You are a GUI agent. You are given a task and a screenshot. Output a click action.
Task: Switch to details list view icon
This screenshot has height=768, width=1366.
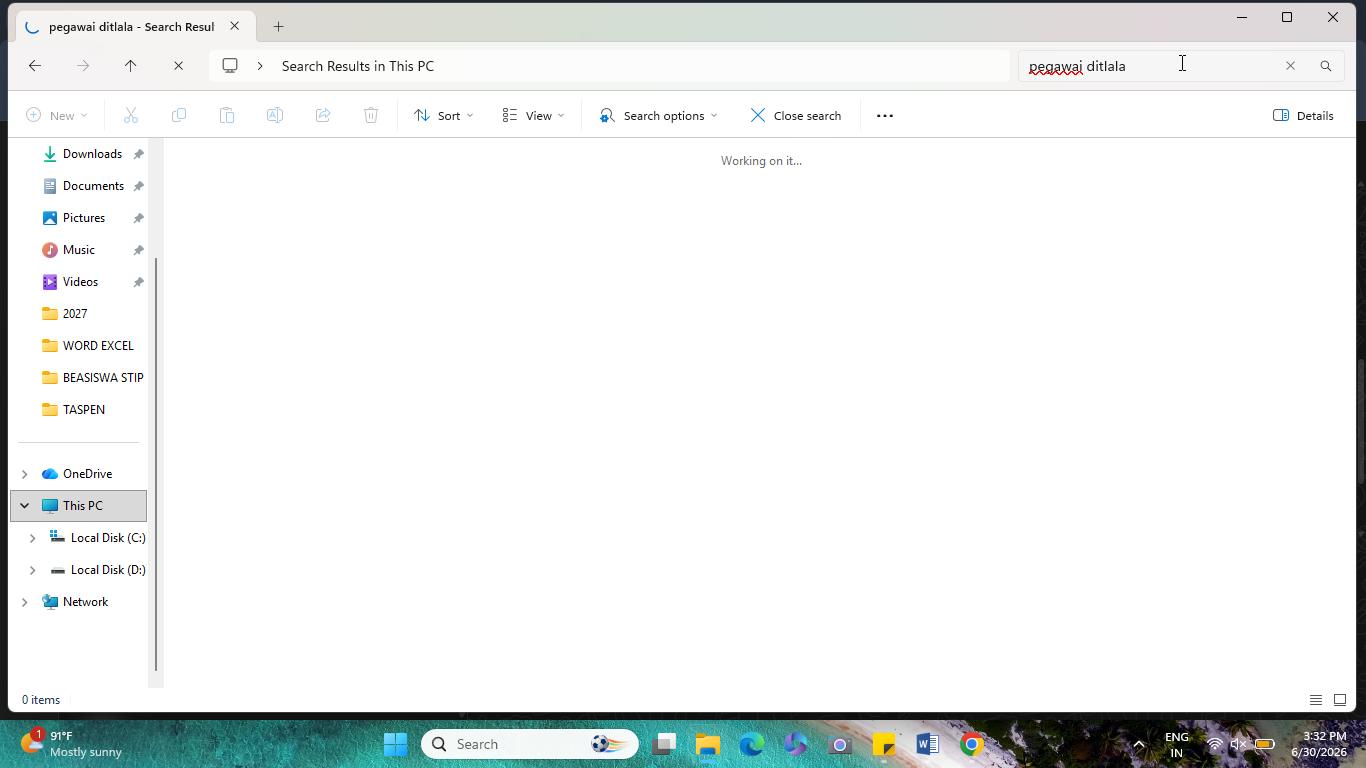pyautogui.click(x=1316, y=700)
